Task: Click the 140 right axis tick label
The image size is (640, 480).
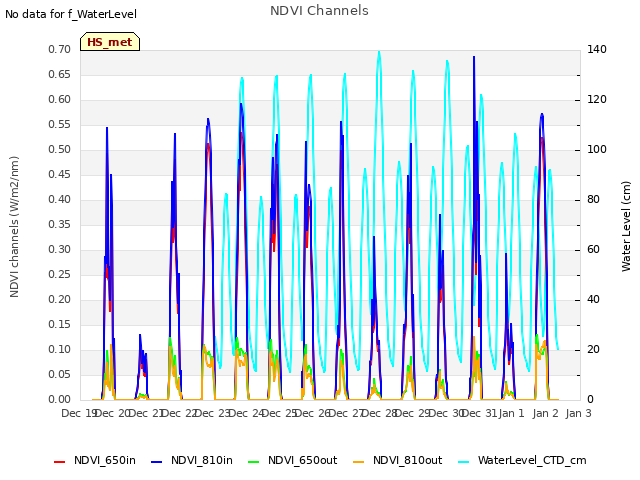Action: click(x=597, y=49)
